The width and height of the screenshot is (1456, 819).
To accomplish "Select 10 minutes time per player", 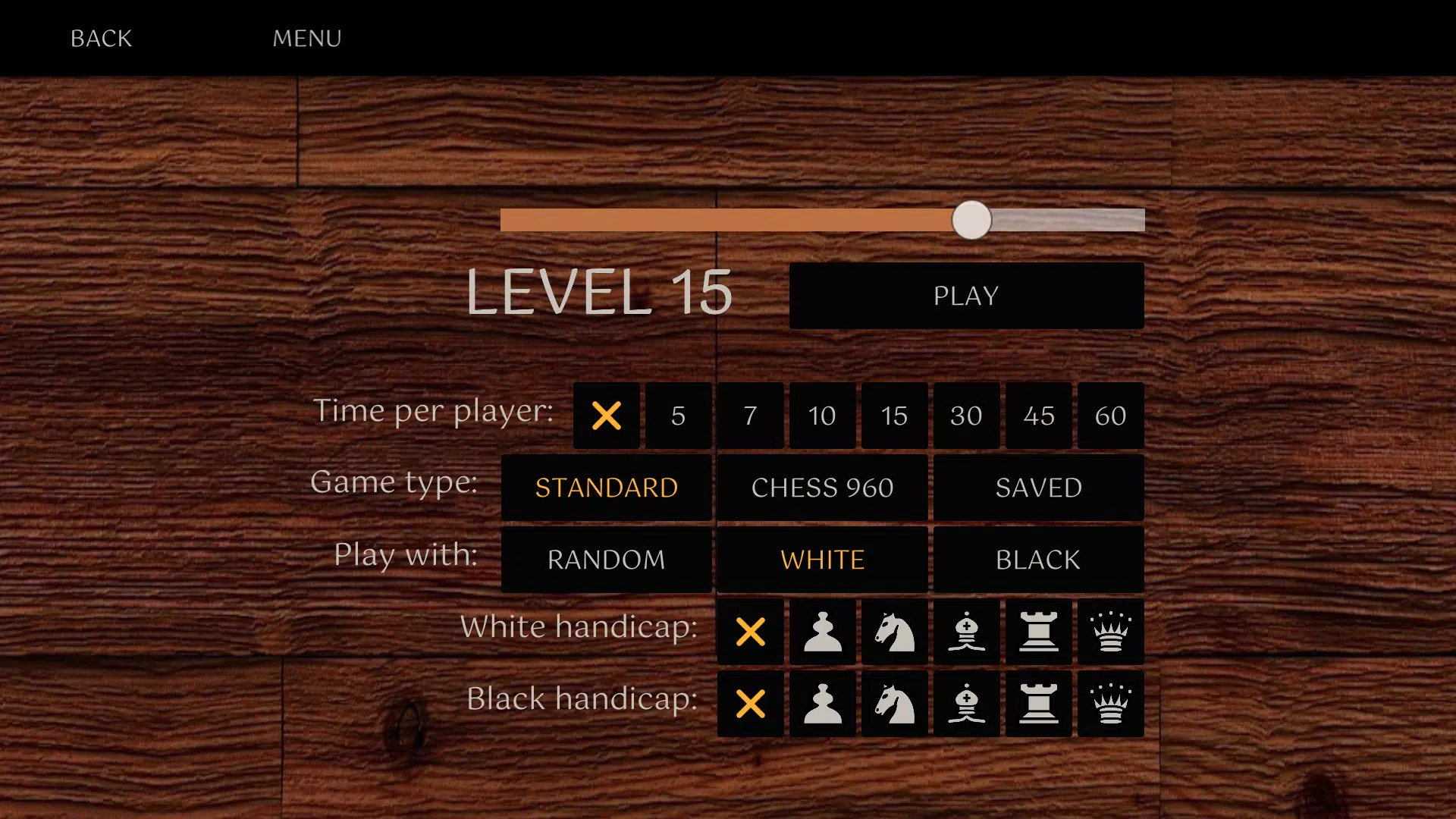I will coord(822,414).
